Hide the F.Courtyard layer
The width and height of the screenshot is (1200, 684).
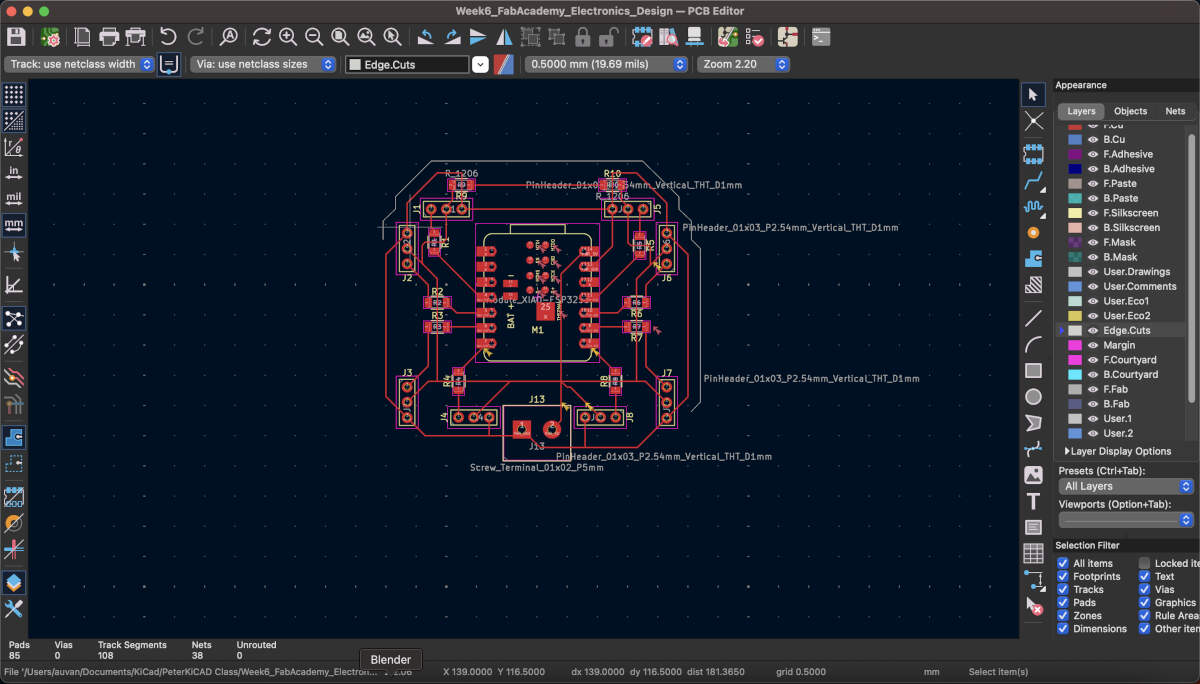1093,360
